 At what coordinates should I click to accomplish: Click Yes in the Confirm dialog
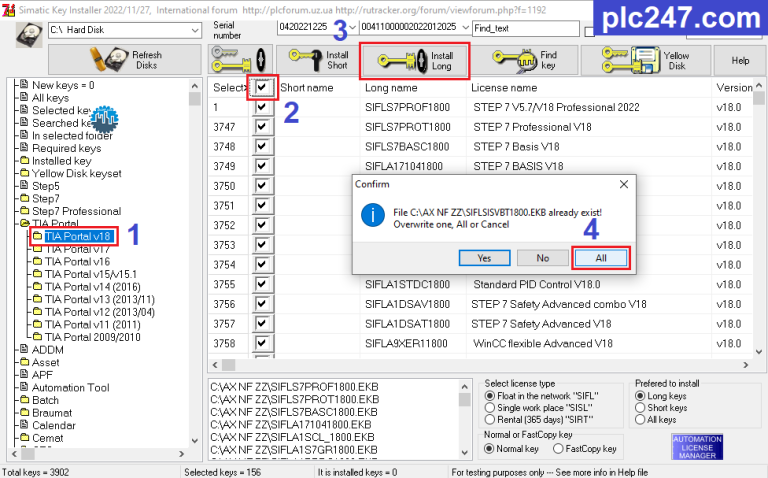[484, 258]
